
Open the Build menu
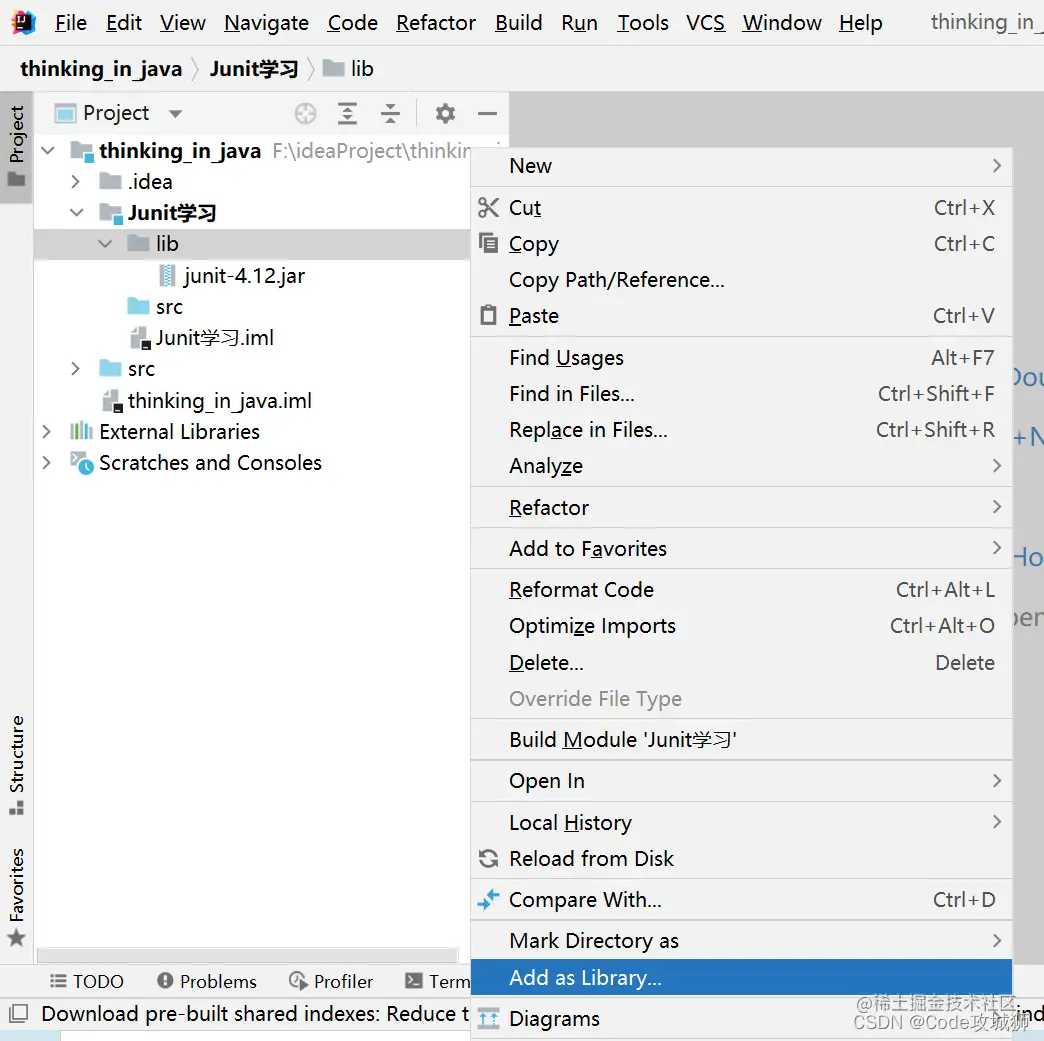tap(519, 23)
